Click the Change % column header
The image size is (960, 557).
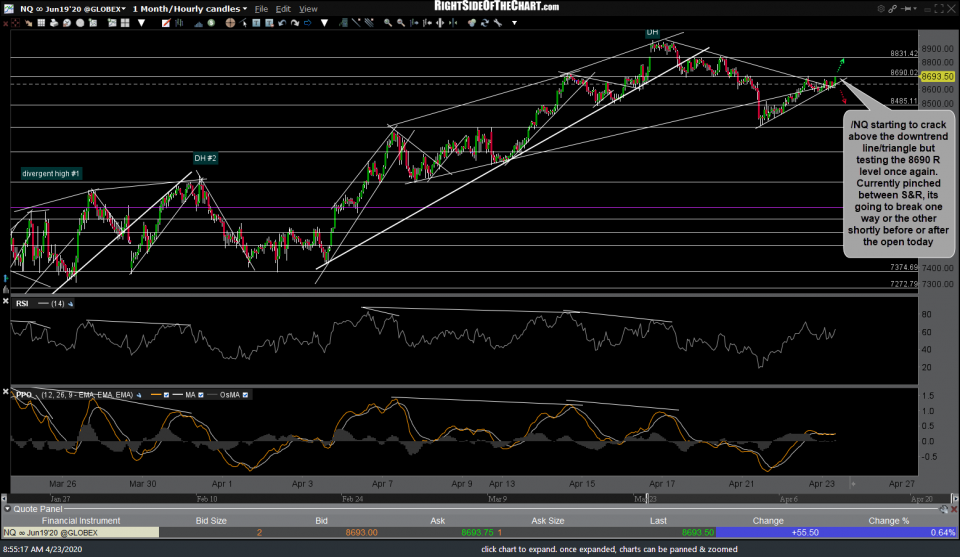pos(888,521)
